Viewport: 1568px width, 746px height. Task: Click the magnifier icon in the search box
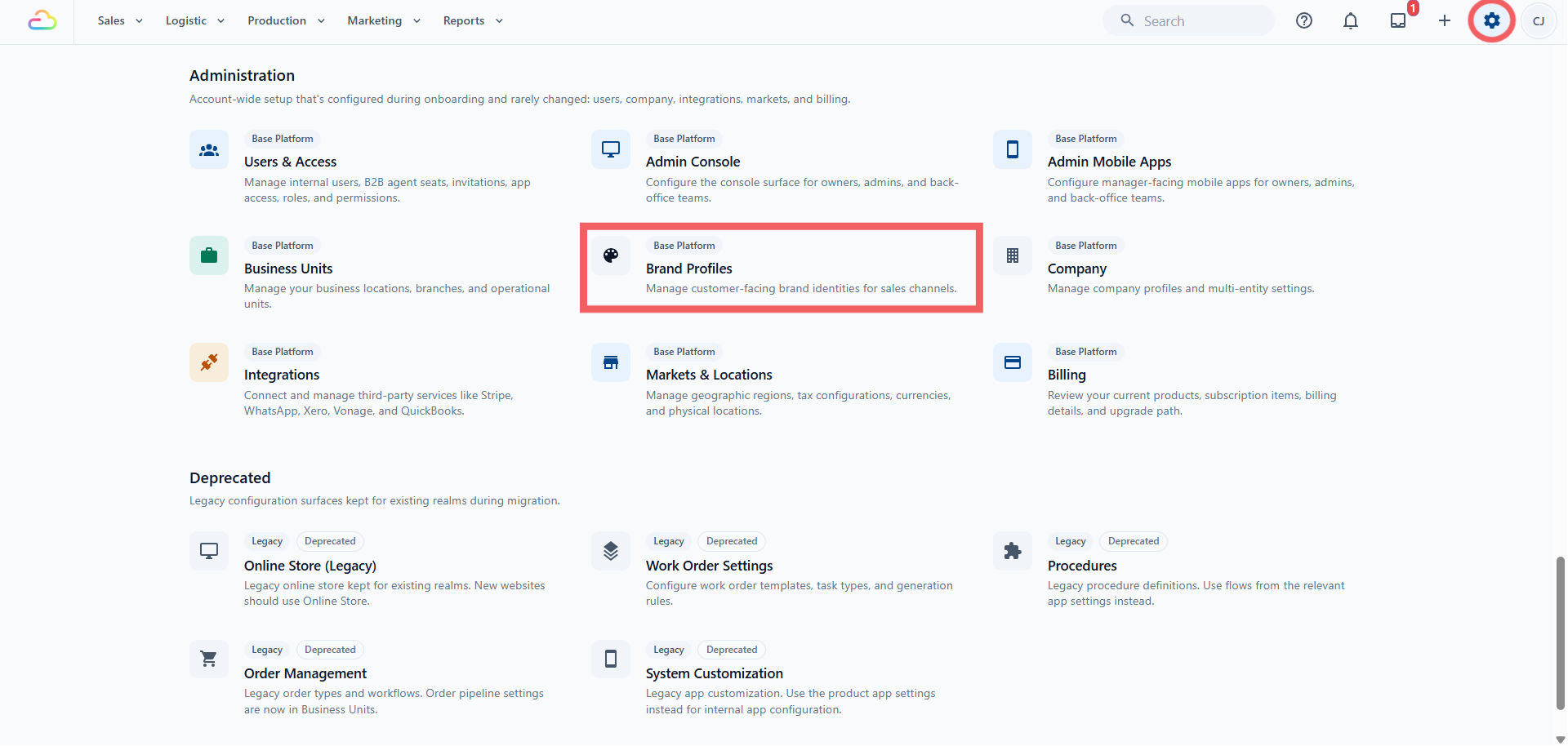pyautogui.click(x=1127, y=20)
